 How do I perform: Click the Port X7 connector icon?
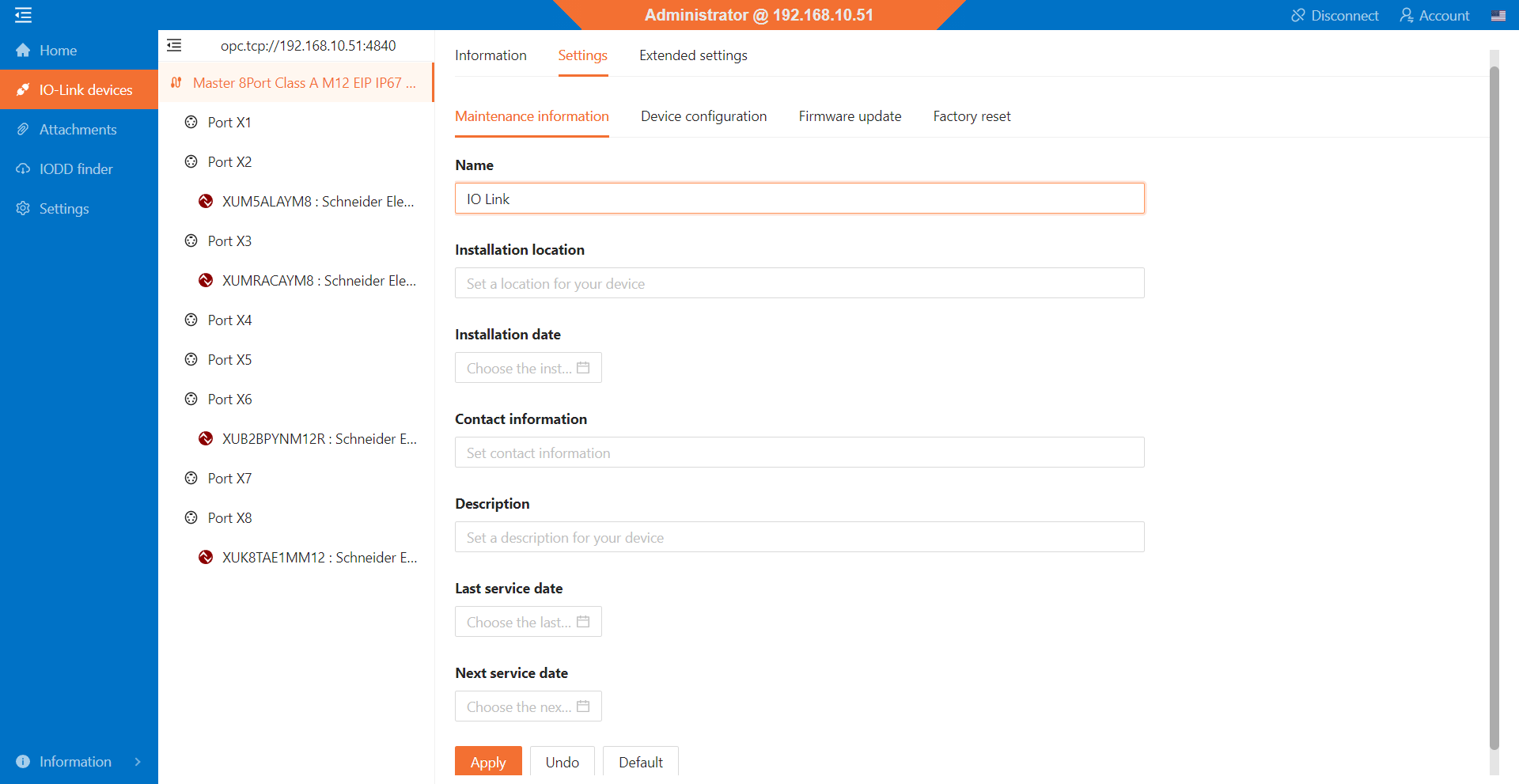[191, 479]
